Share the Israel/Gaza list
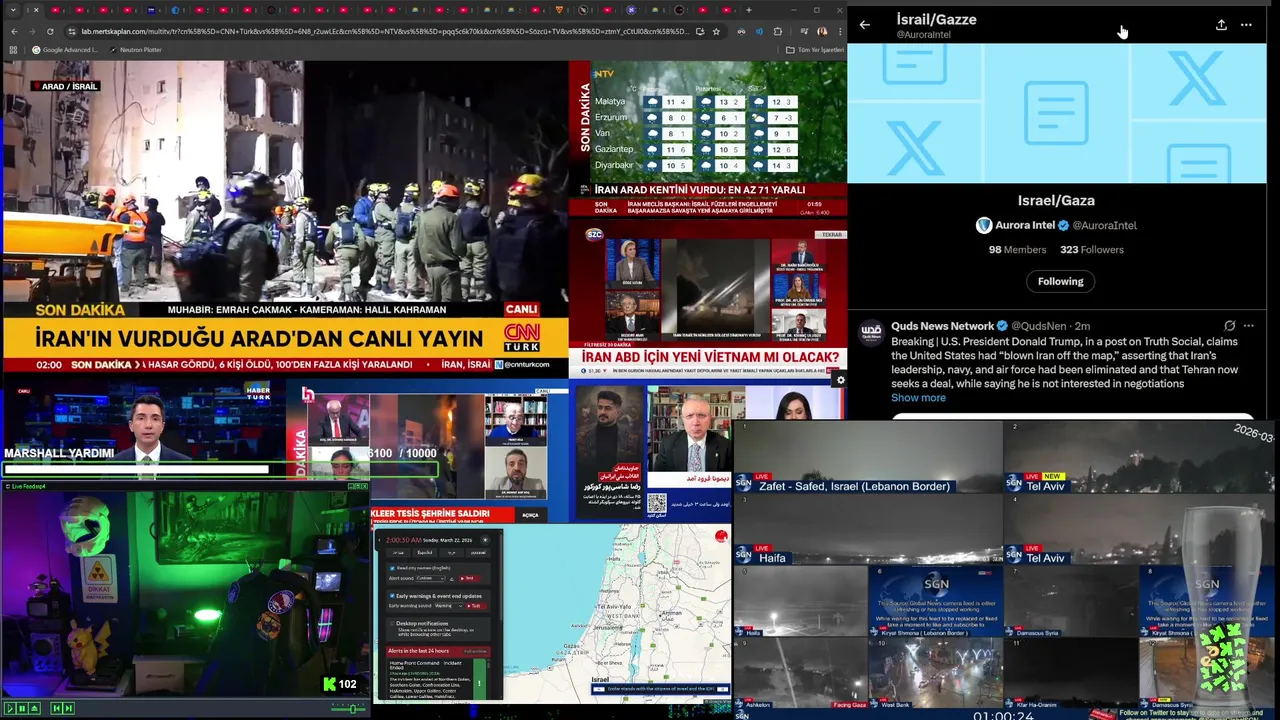The height and width of the screenshot is (720, 1280). (1221, 25)
